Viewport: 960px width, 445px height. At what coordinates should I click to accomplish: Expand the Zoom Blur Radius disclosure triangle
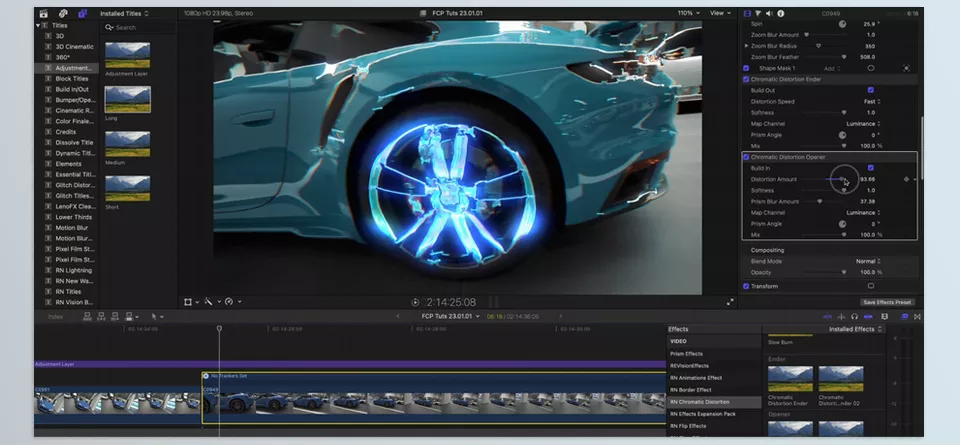(746, 46)
